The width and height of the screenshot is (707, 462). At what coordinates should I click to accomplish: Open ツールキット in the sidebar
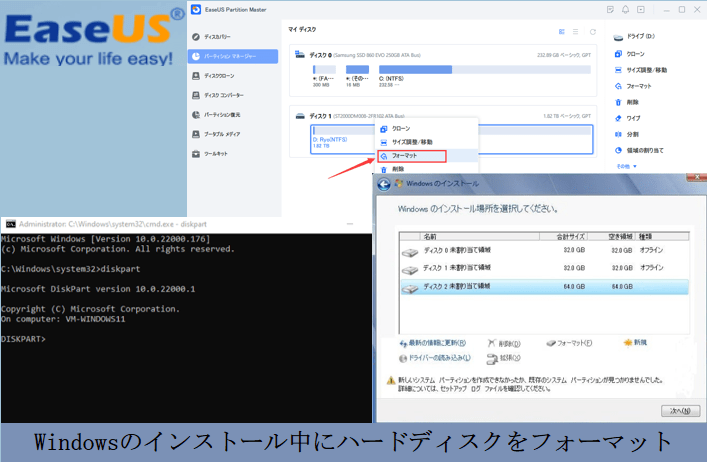211,154
